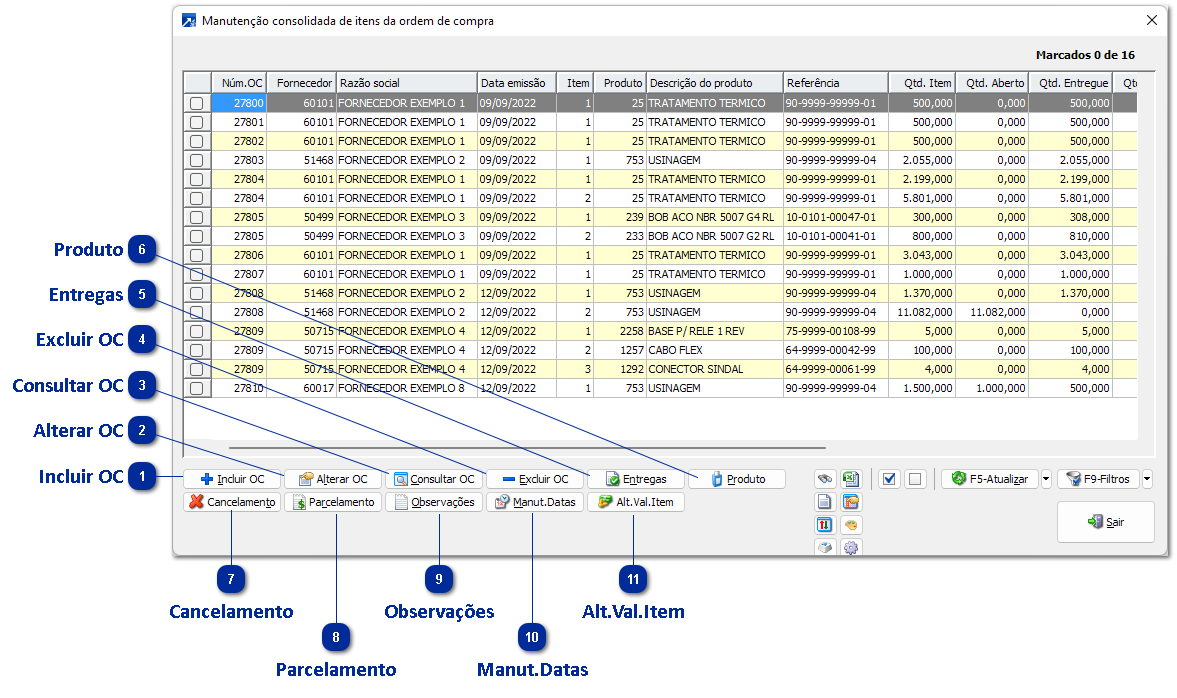This screenshot has width=1177, height=698.
Task: Expand the dropdown arrow beside F5-Atualizar
Action: coord(1046,479)
